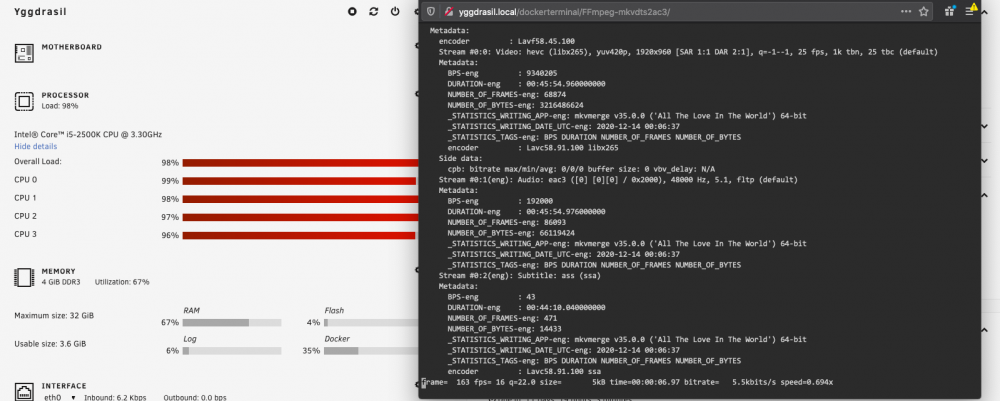
Task: Click the 'encoder : Lavc58.91.100 ssa' line
Action: click(525, 371)
